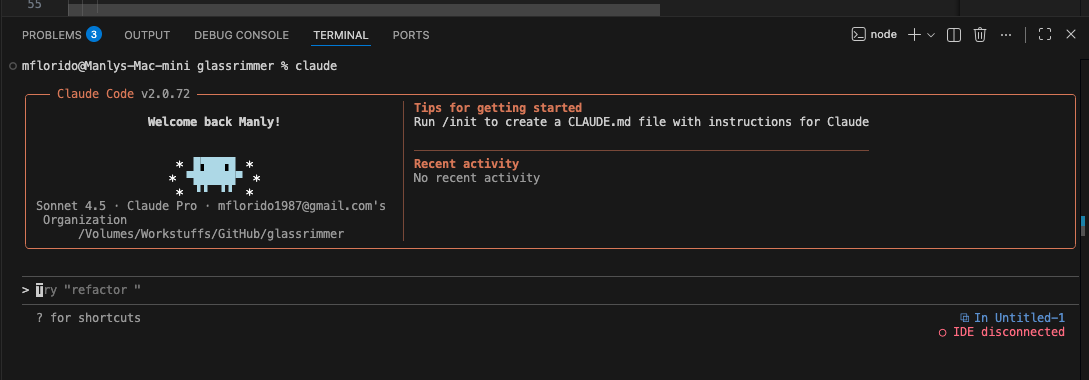This screenshot has height=380, width=1089.
Task: Click the Claude Code v2.0.72 title
Action: [124, 94]
